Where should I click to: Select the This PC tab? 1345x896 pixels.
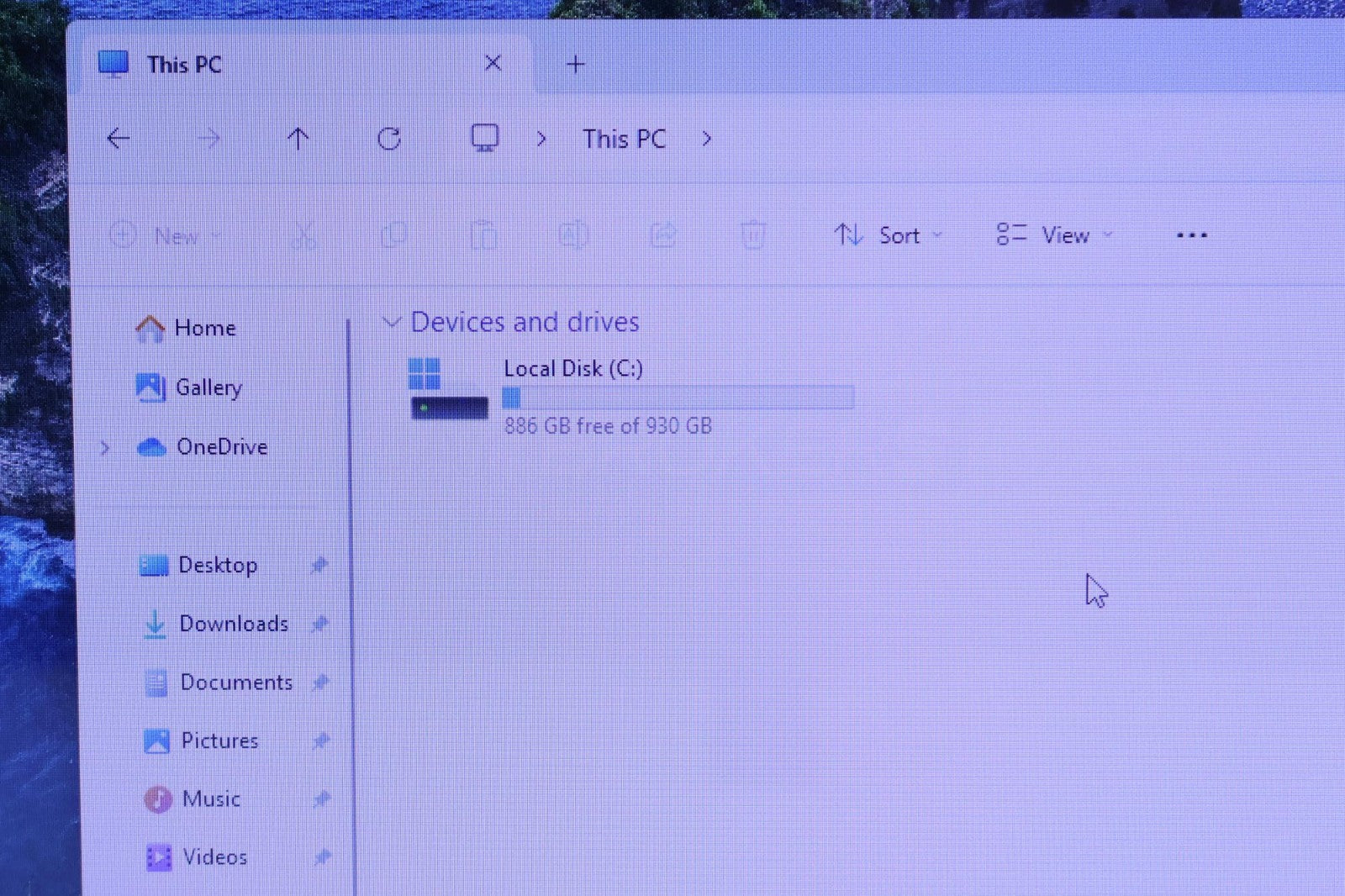(x=184, y=65)
